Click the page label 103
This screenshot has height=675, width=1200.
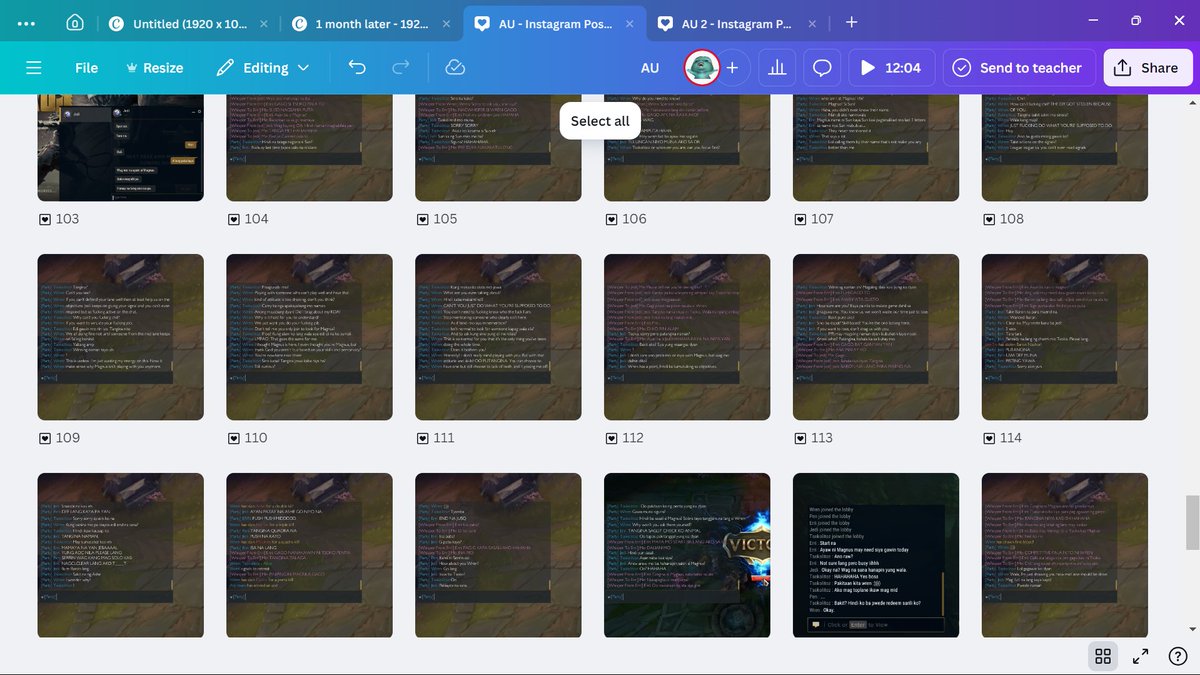coord(68,219)
